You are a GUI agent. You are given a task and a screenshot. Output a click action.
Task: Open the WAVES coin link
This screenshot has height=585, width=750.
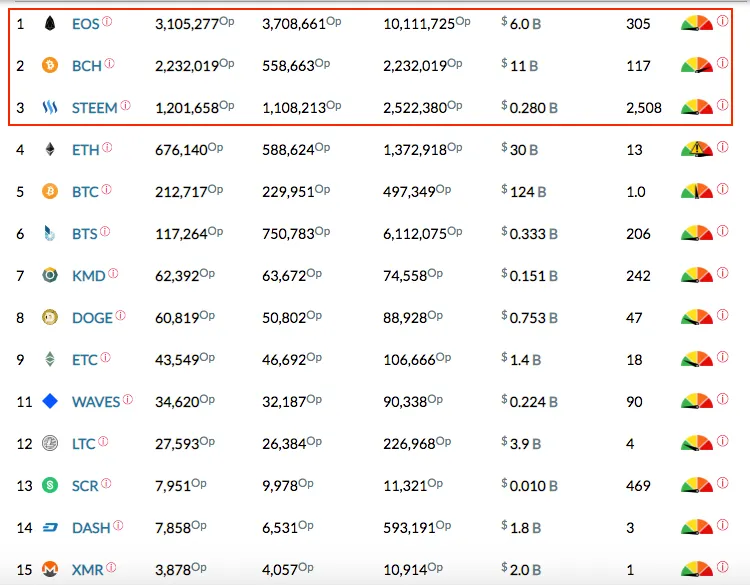click(96, 402)
